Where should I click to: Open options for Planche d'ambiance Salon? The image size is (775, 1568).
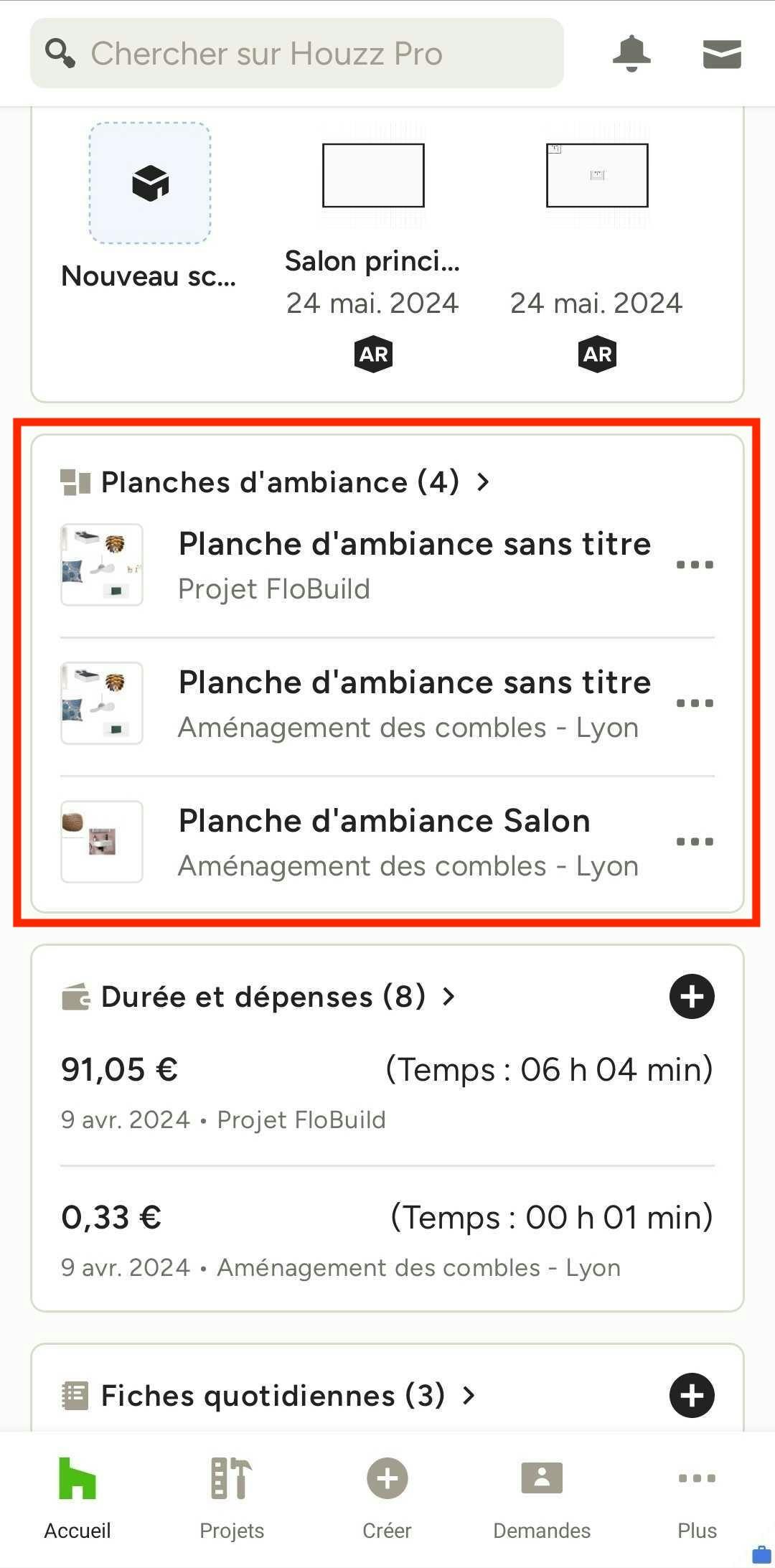coord(695,841)
